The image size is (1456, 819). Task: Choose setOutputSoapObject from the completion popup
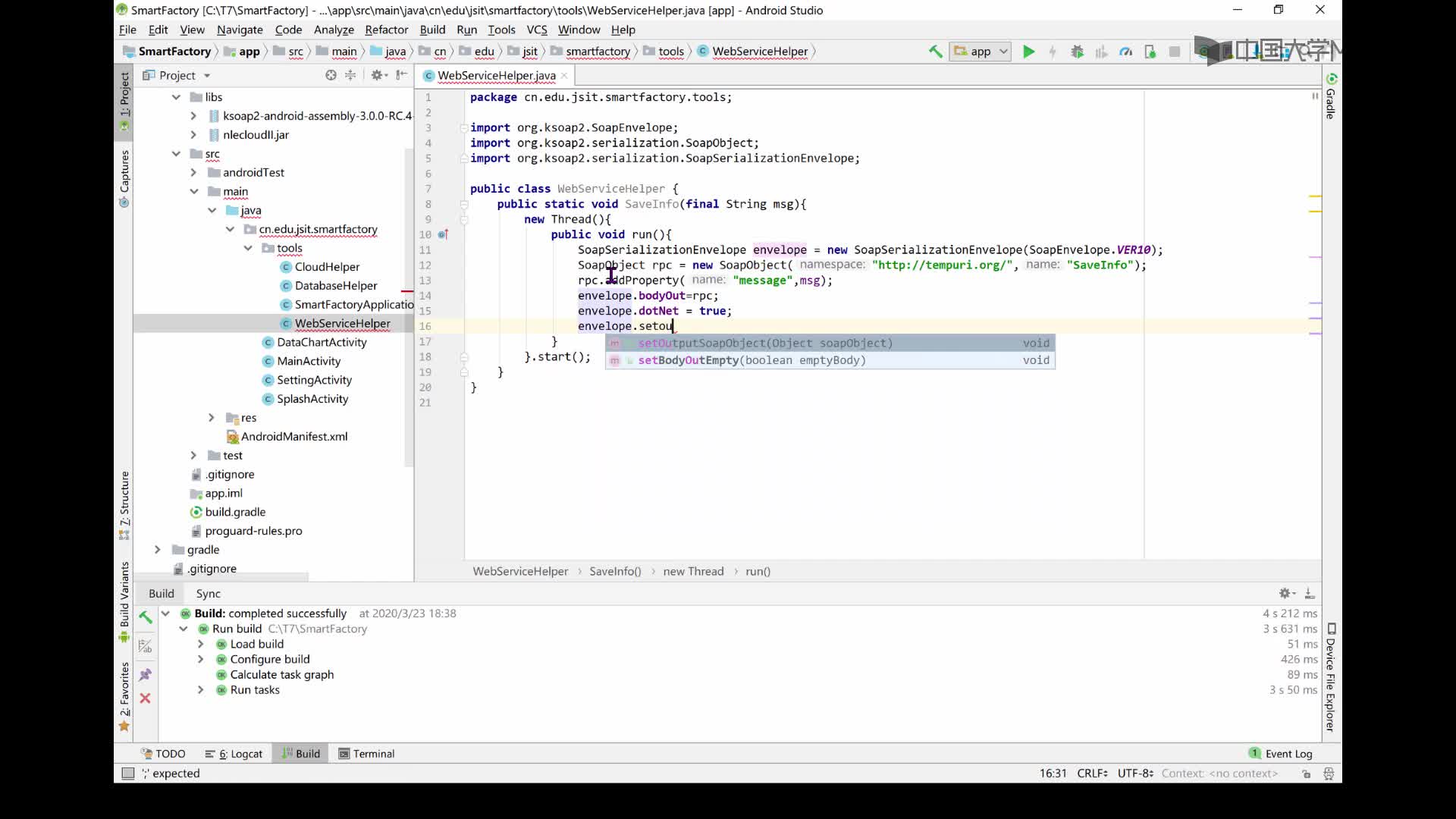pyautogui.click(x=830, y=344)
